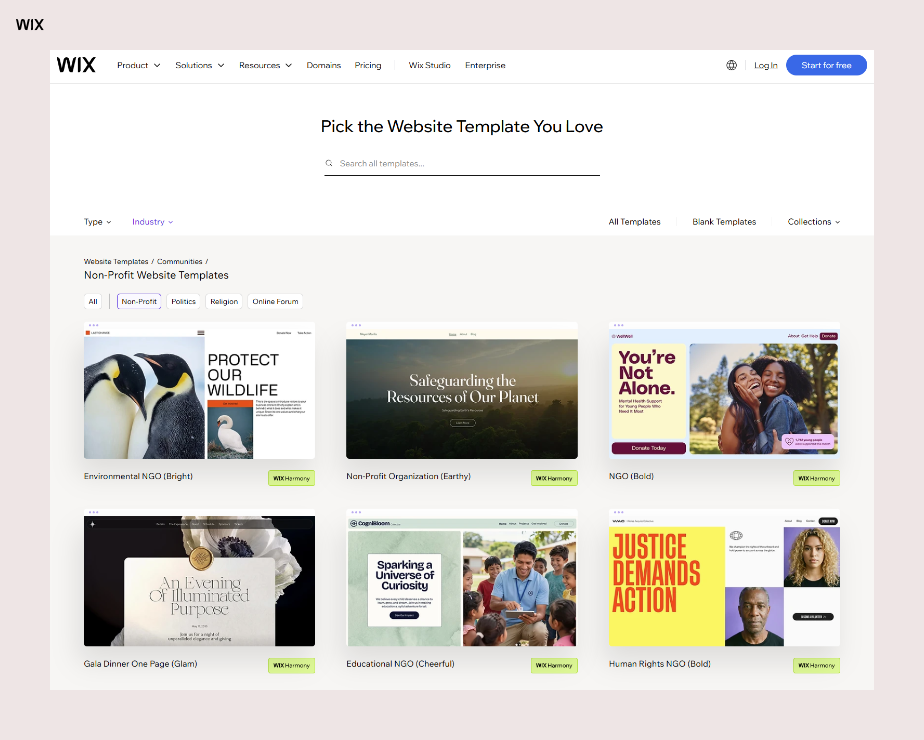Open the Pricing page
The width and height of the screenshot is (924, 740).
pyautogui.click(x=368, y=65)
